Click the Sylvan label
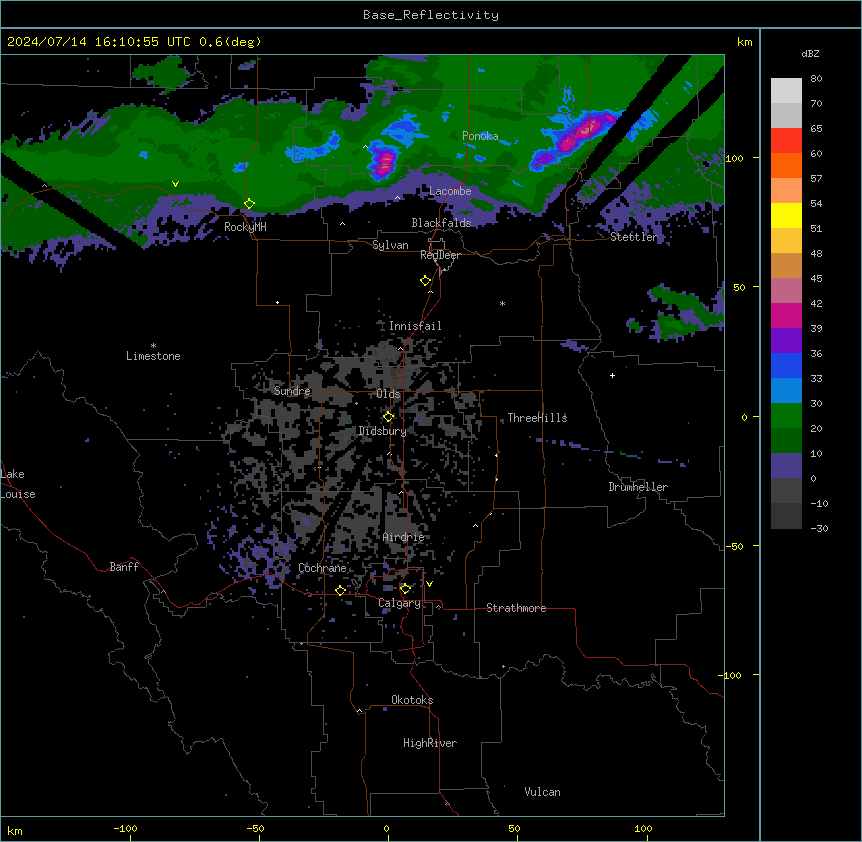862x842 pixels. click(390, 245)
